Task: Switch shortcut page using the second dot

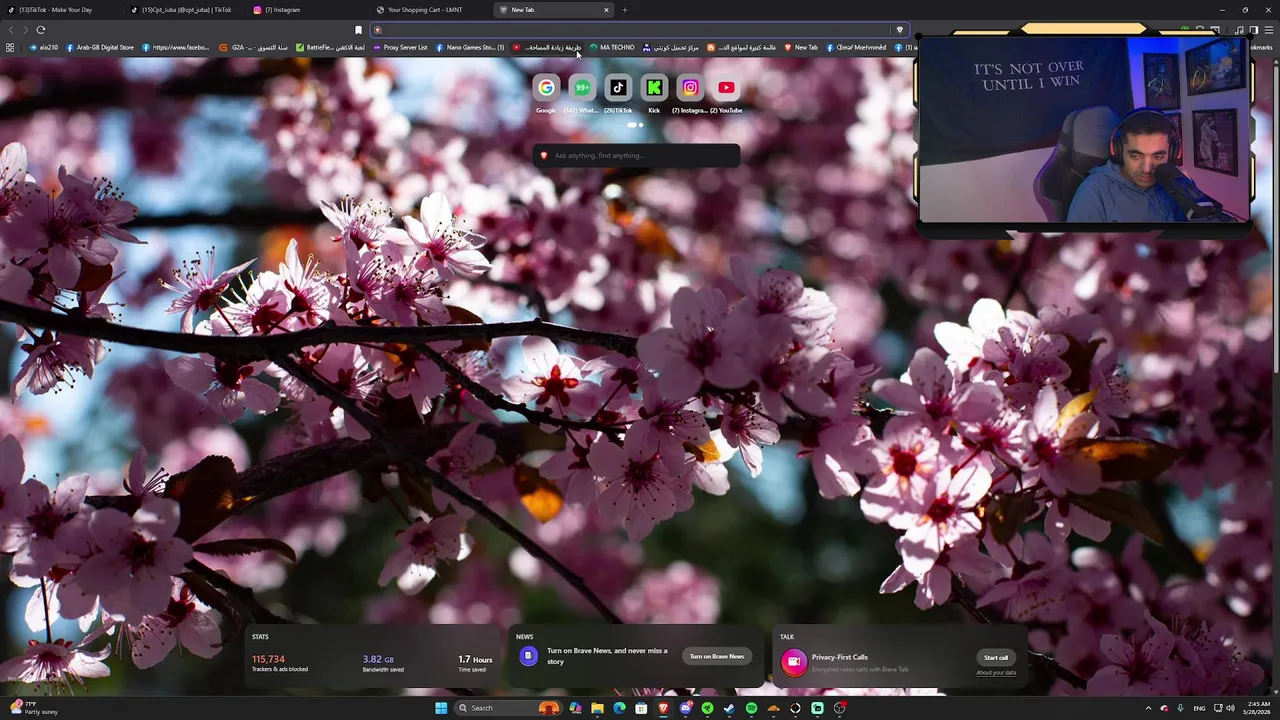Action: pyautogui.click(x=641, y=125)
